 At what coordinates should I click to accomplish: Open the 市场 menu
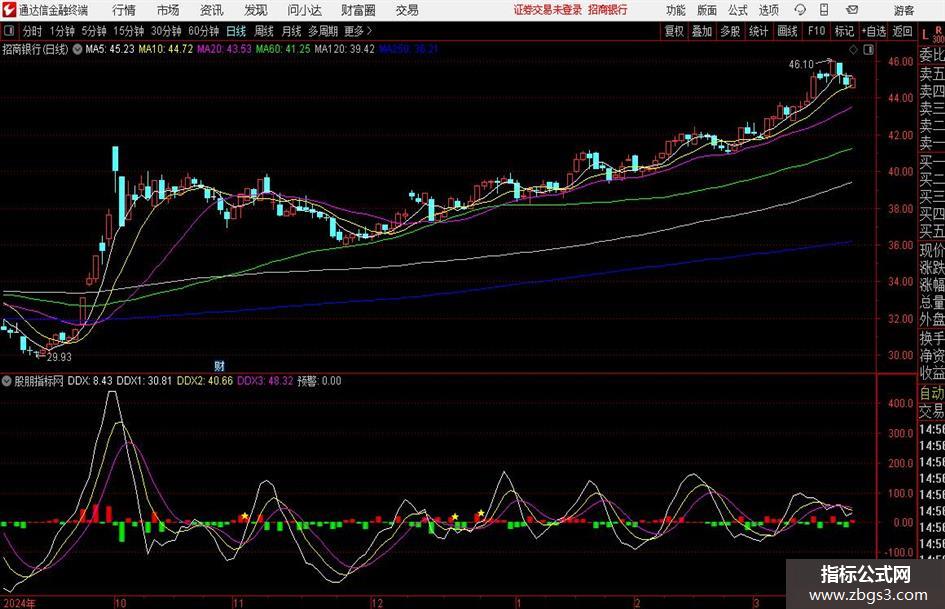[x=168, y=10]
